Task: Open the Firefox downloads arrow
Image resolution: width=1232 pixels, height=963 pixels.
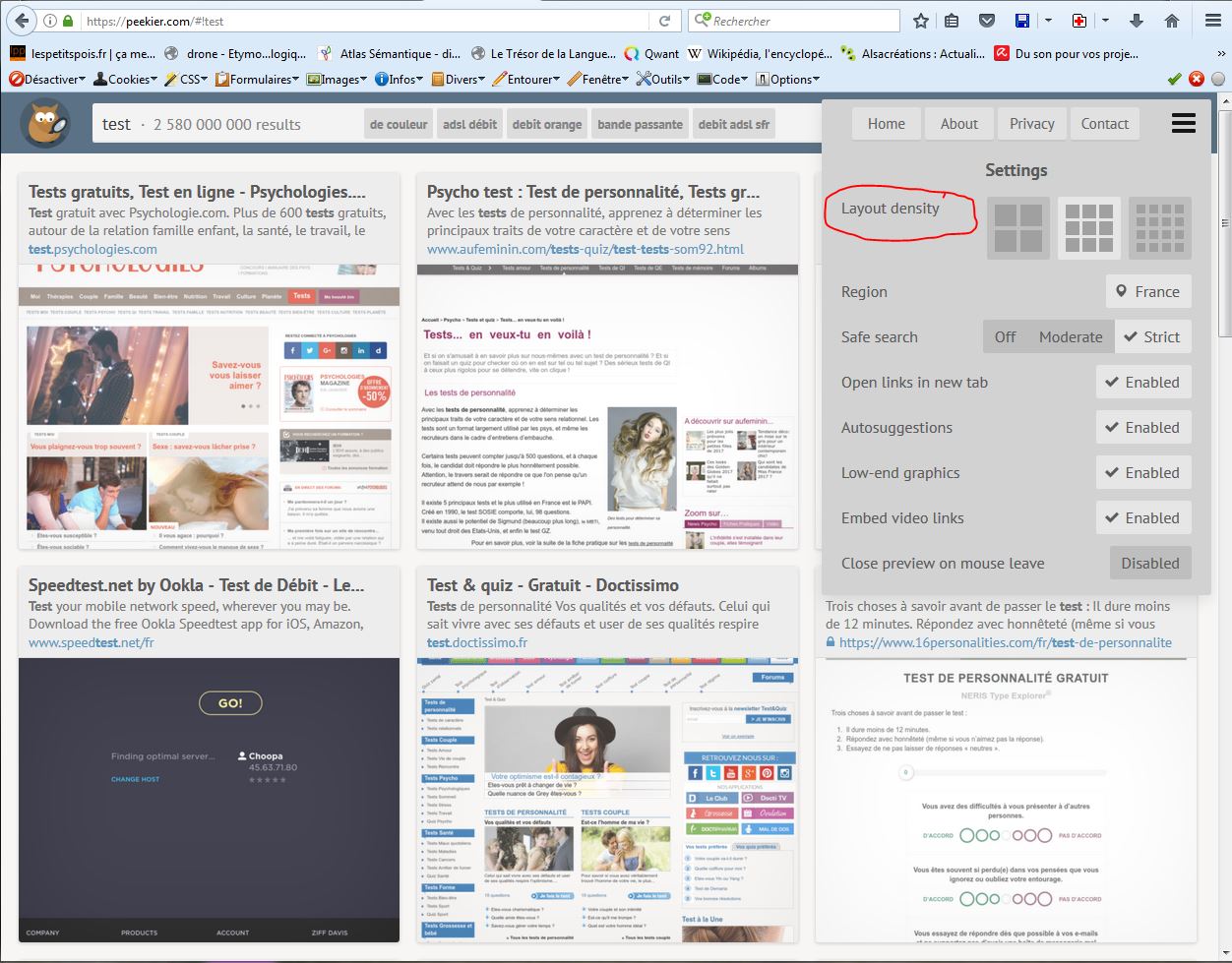Action: coord(1137,21)
